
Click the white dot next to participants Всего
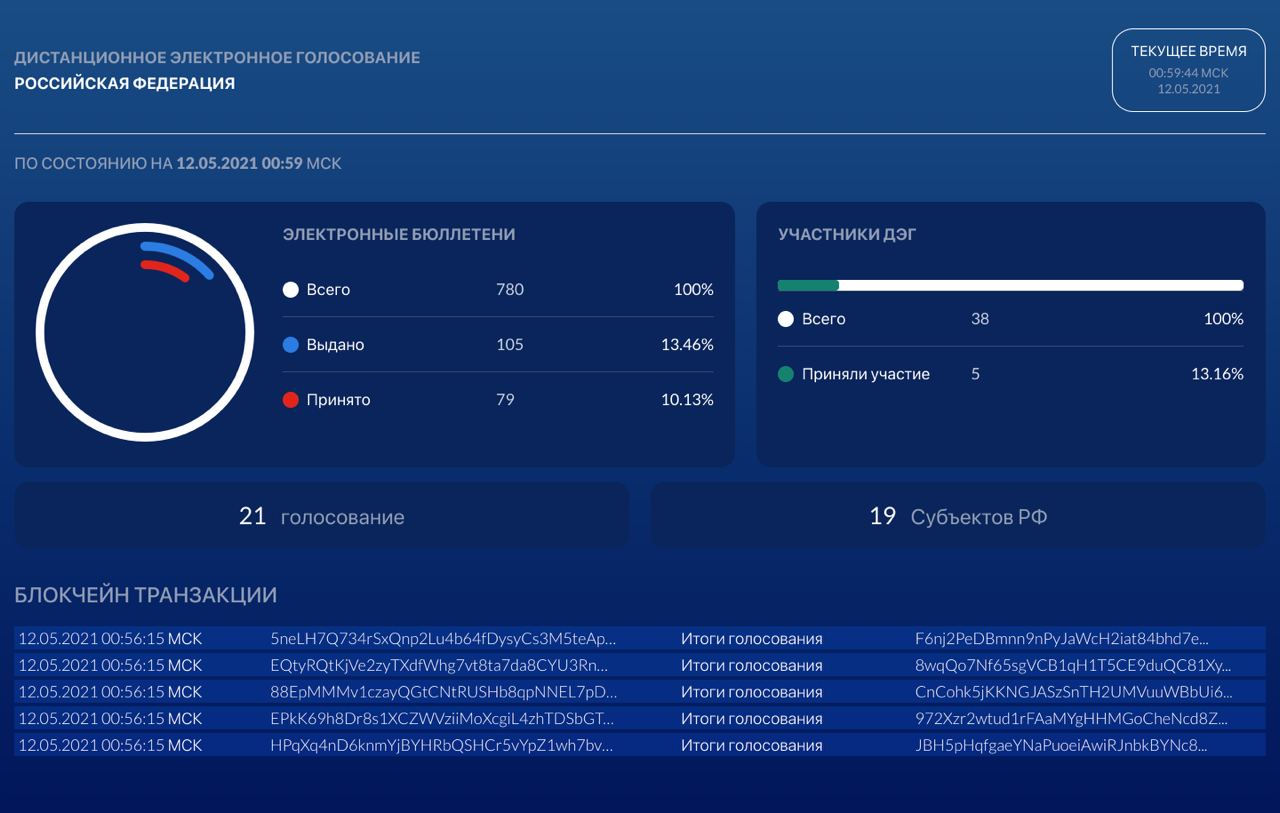tap(786, 319)
